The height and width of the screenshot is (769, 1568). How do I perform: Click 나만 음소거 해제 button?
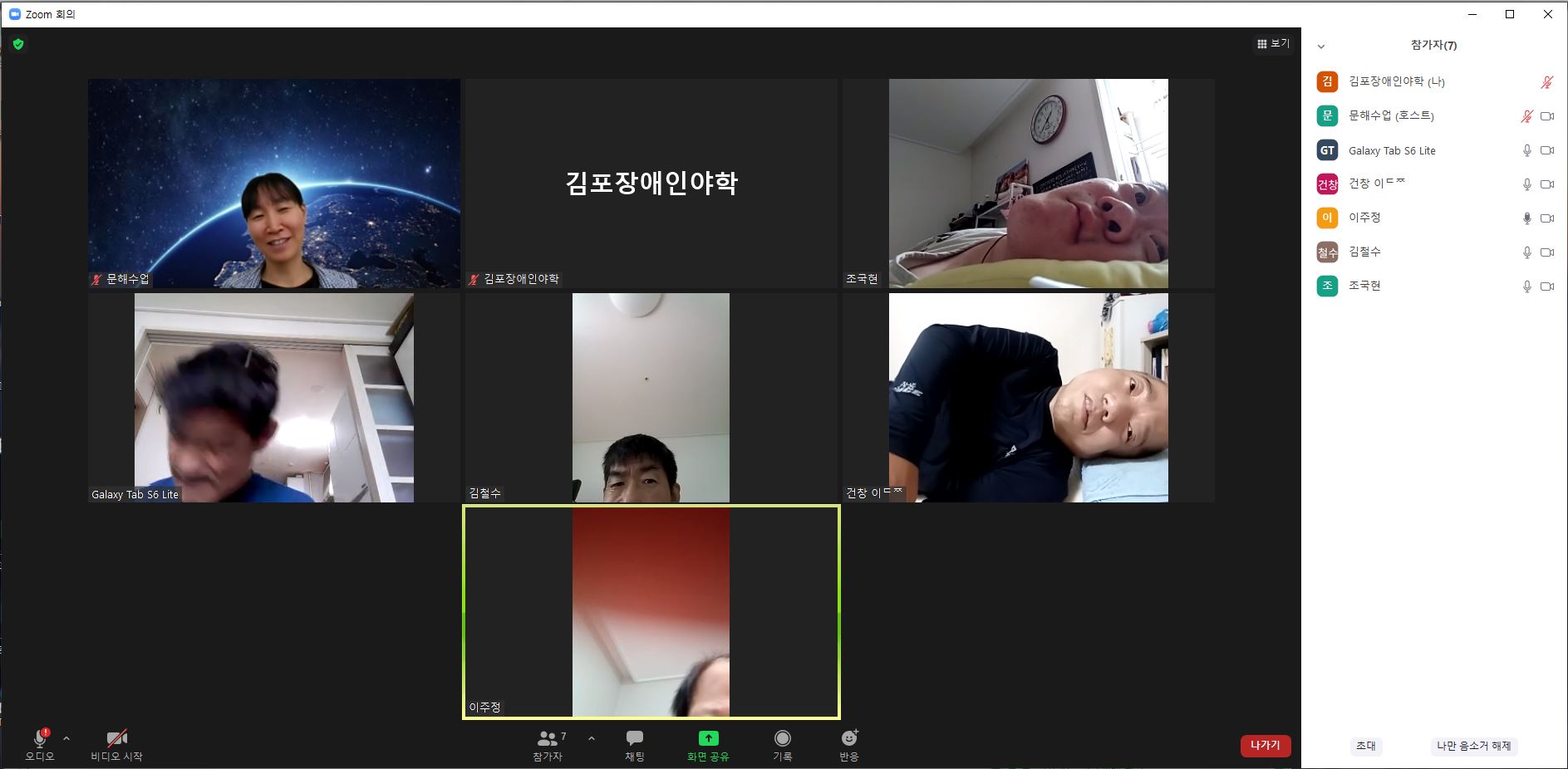(1474, 746)
